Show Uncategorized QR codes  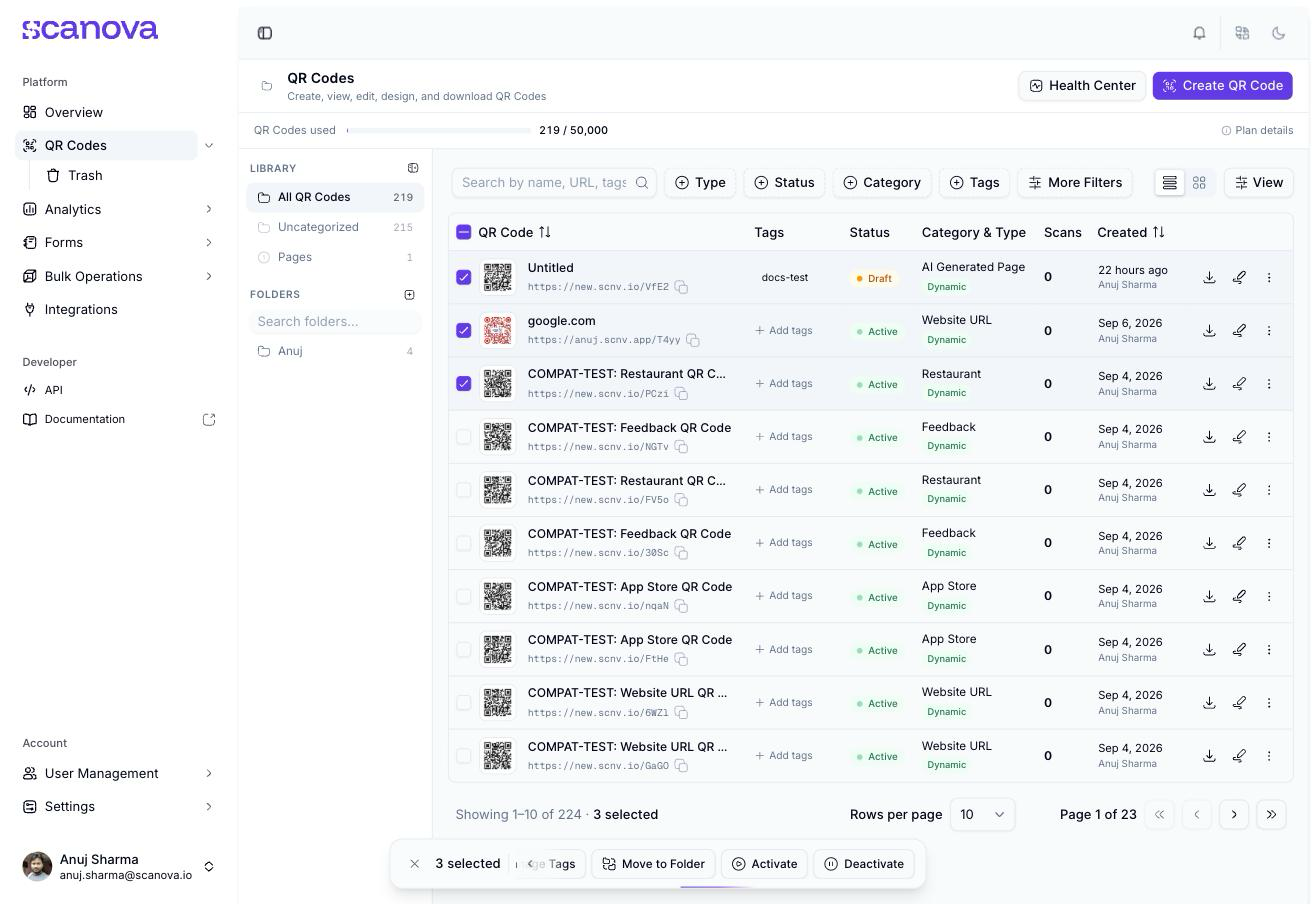335,227
